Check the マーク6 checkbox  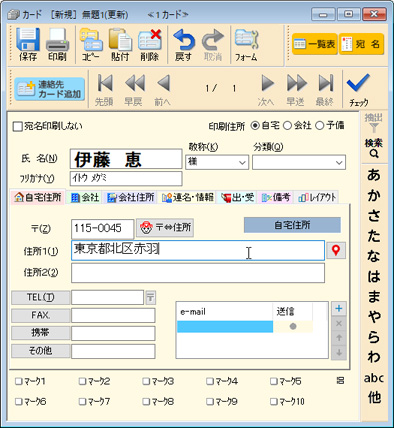[x=18, y=402]
